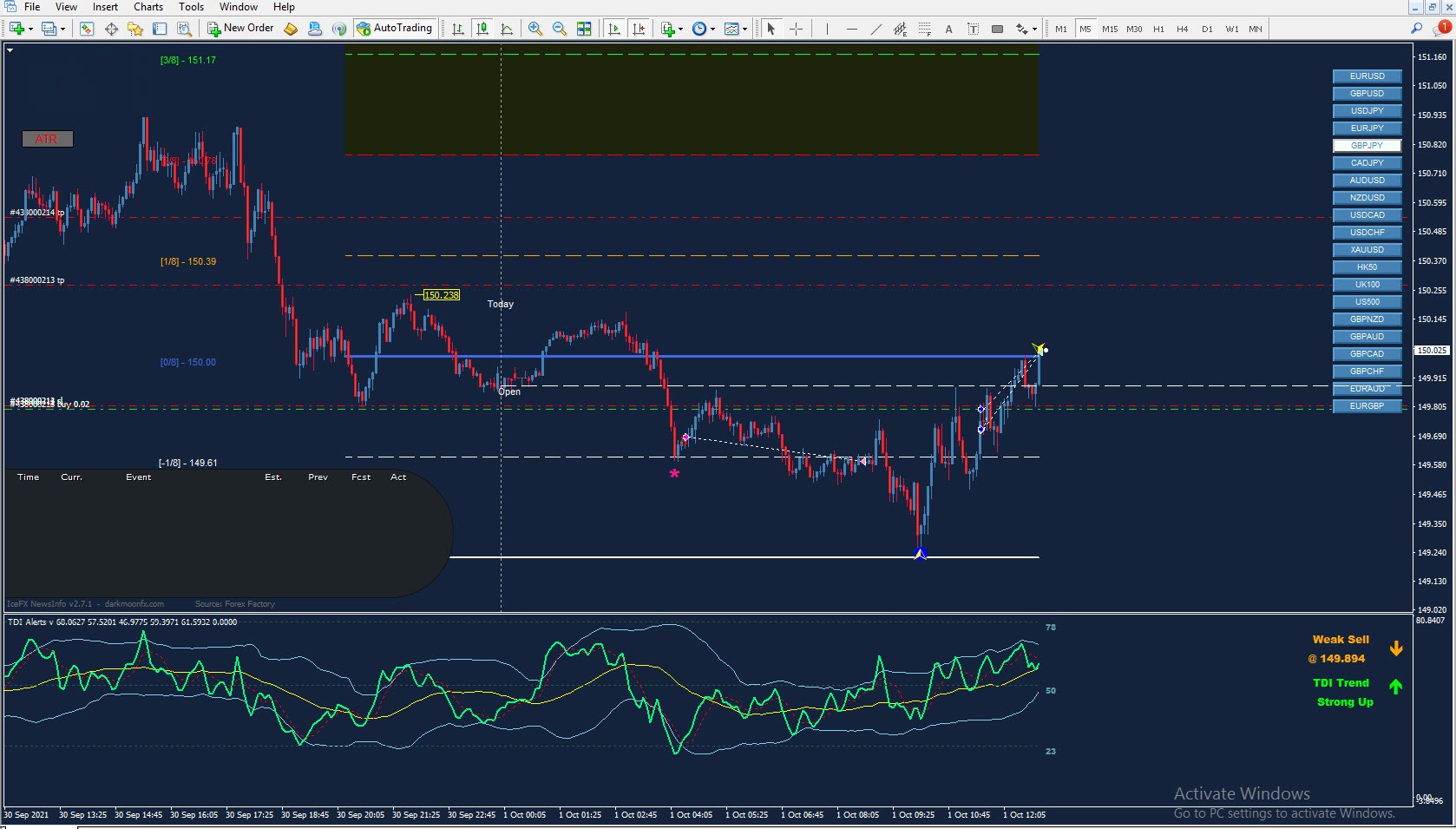1456x829 pixels.
Task: Open the Charts menu
Action: click(x=148, y=7)
